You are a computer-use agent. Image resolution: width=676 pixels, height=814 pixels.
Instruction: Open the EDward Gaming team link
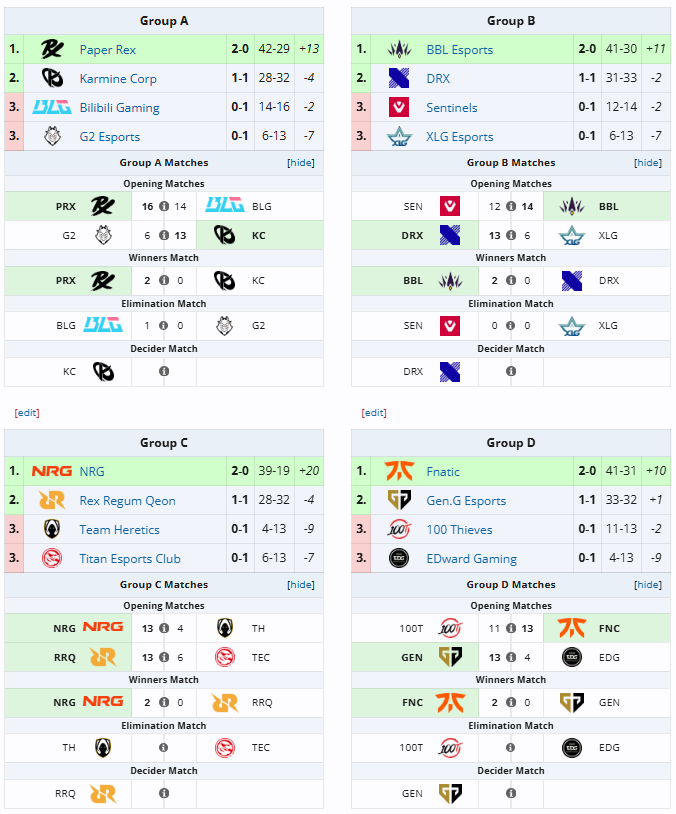click(471, 559)
